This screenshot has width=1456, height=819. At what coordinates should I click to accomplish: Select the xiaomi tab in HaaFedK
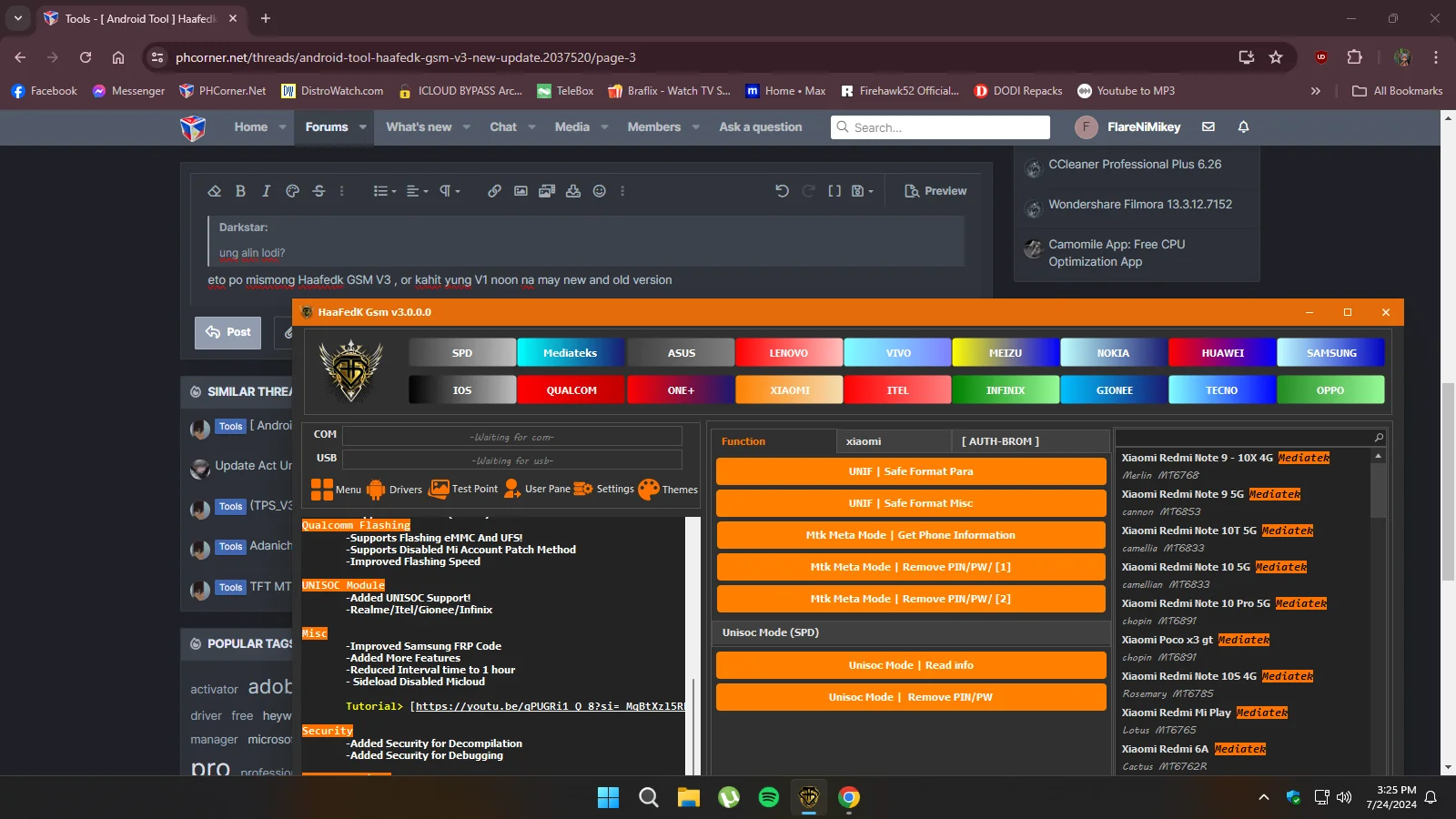894,441
